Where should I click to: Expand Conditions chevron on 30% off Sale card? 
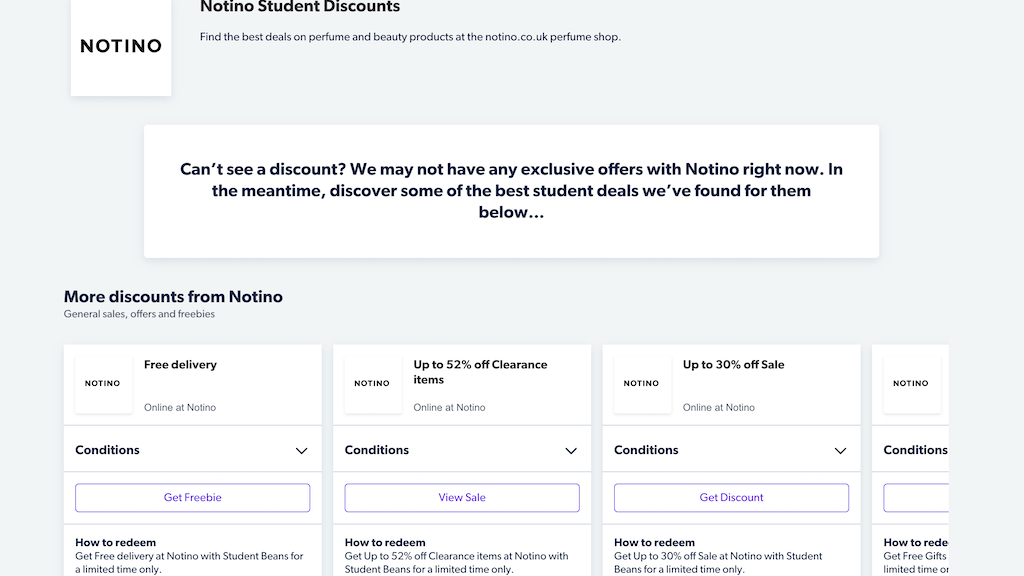pyautogui.click(x=840, y=451)
